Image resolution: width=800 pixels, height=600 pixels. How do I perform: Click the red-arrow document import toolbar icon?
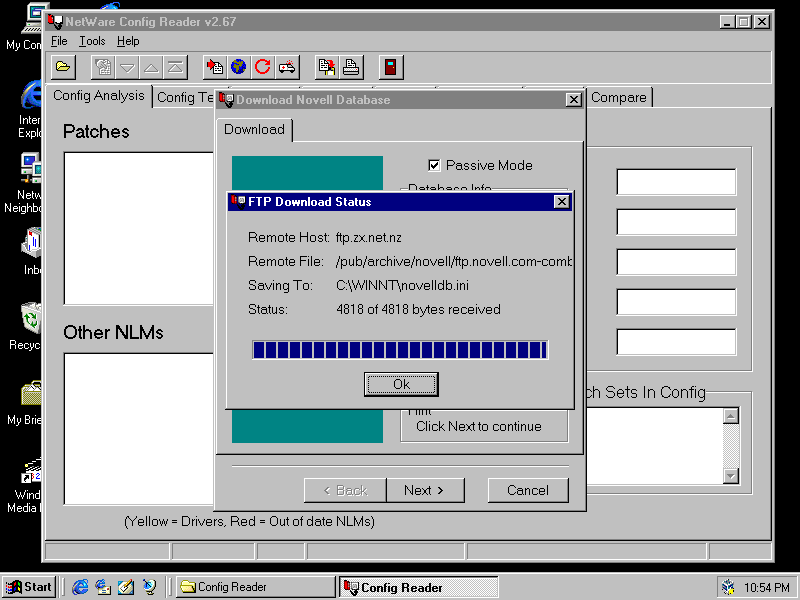[215, 67]
